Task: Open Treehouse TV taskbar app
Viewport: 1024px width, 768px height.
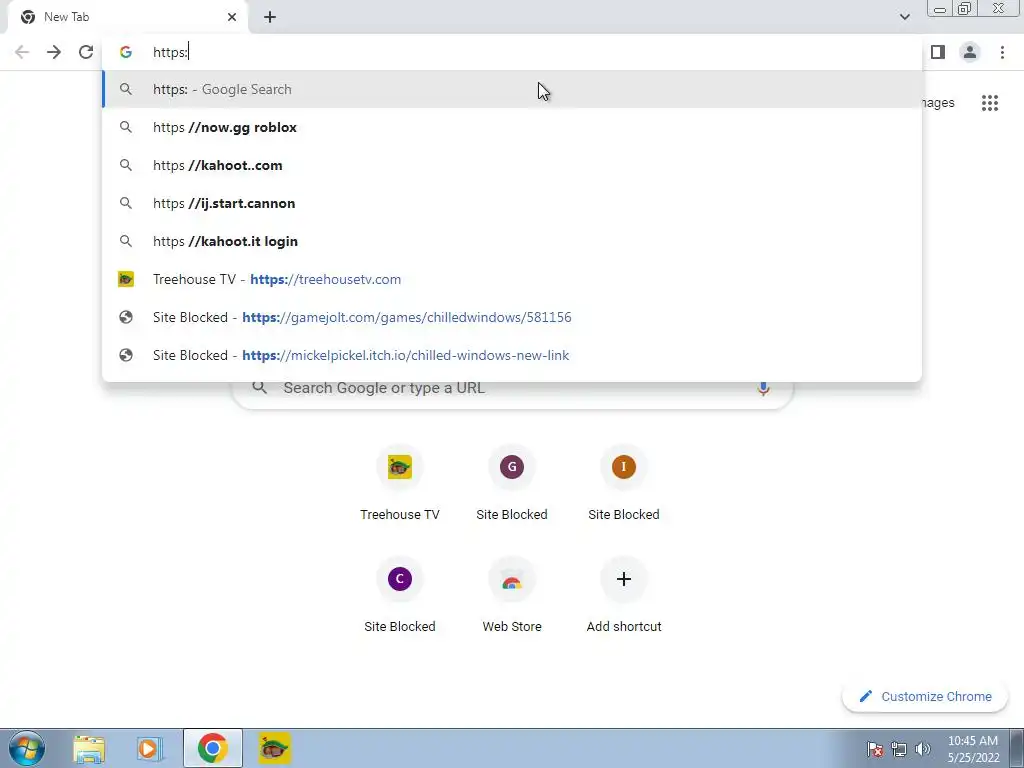Action: click(x=274, y=748)
